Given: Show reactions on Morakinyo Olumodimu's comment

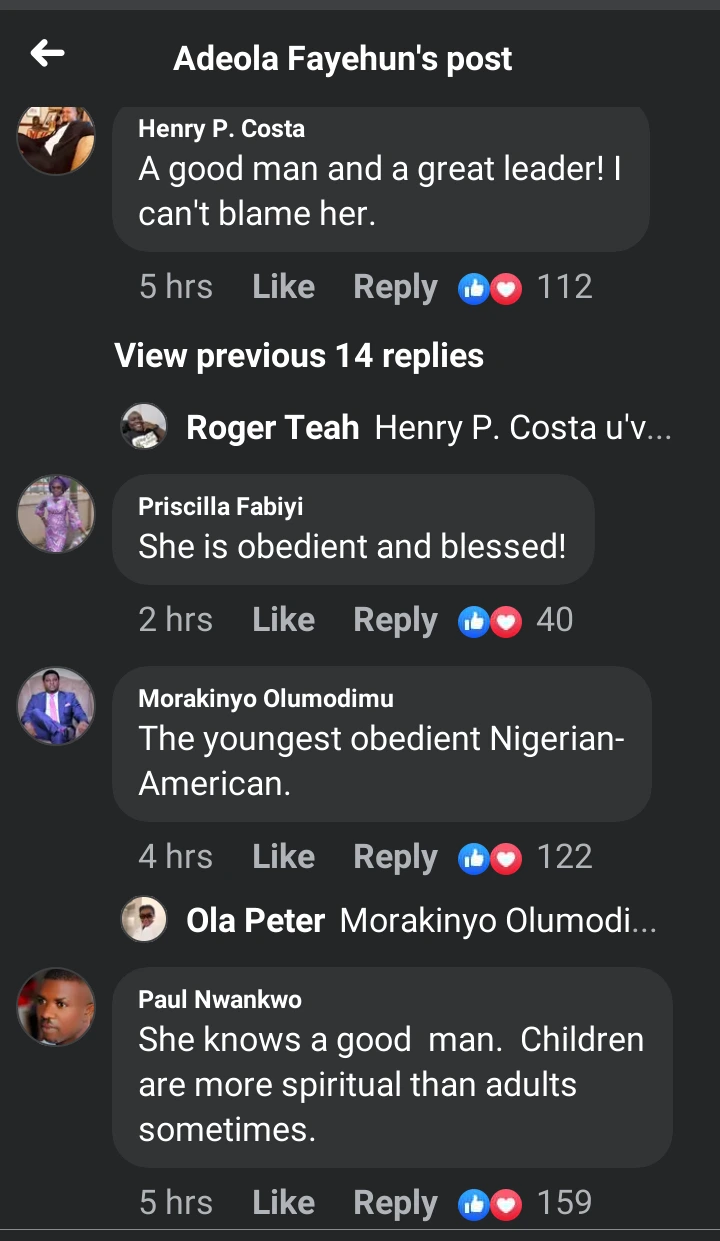Looking at the screenshot, I should 525,857.
